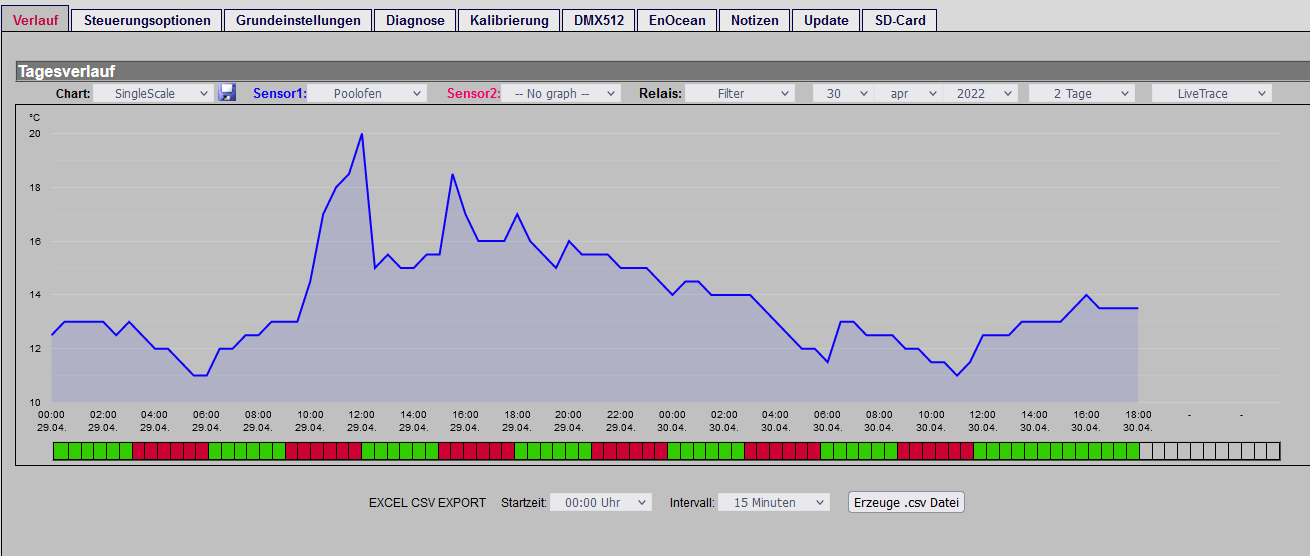This screenshot has width=1310, height=556.
Task: Click the Sensor2 label
Action: coord(472,93)
